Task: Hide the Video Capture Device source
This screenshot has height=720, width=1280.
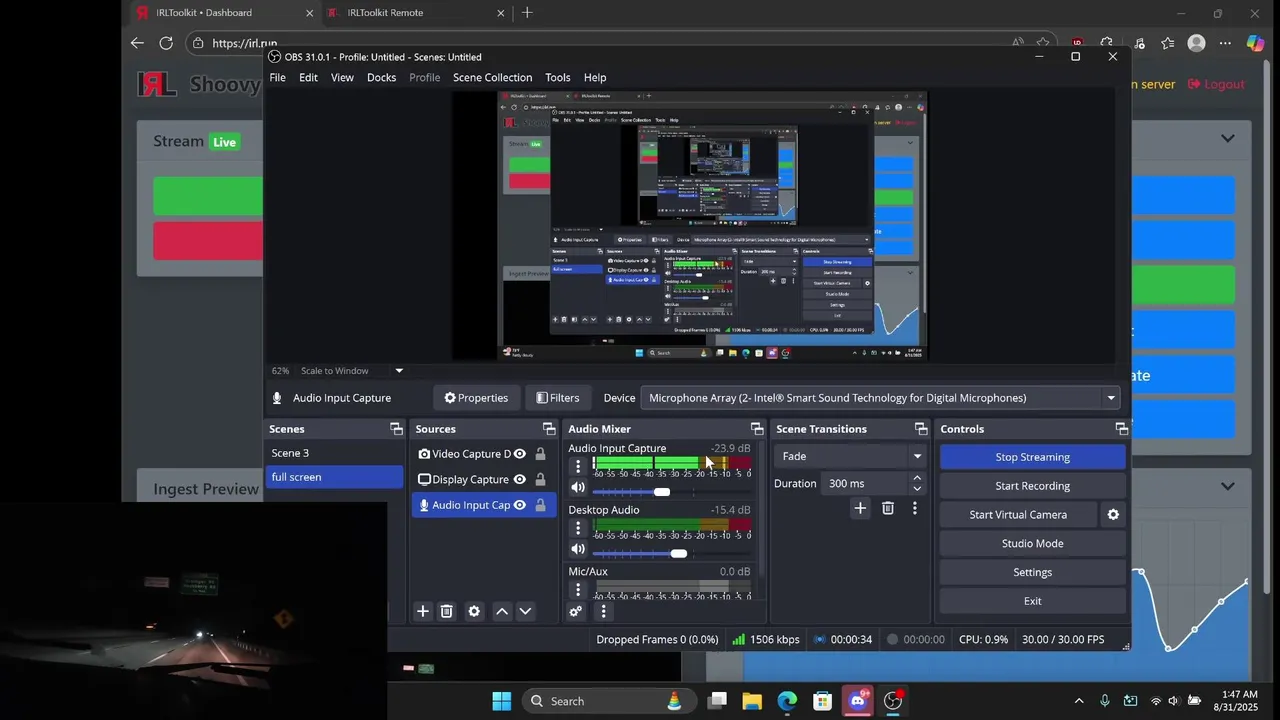Action: pyautogui.click(x=520, y=454)
